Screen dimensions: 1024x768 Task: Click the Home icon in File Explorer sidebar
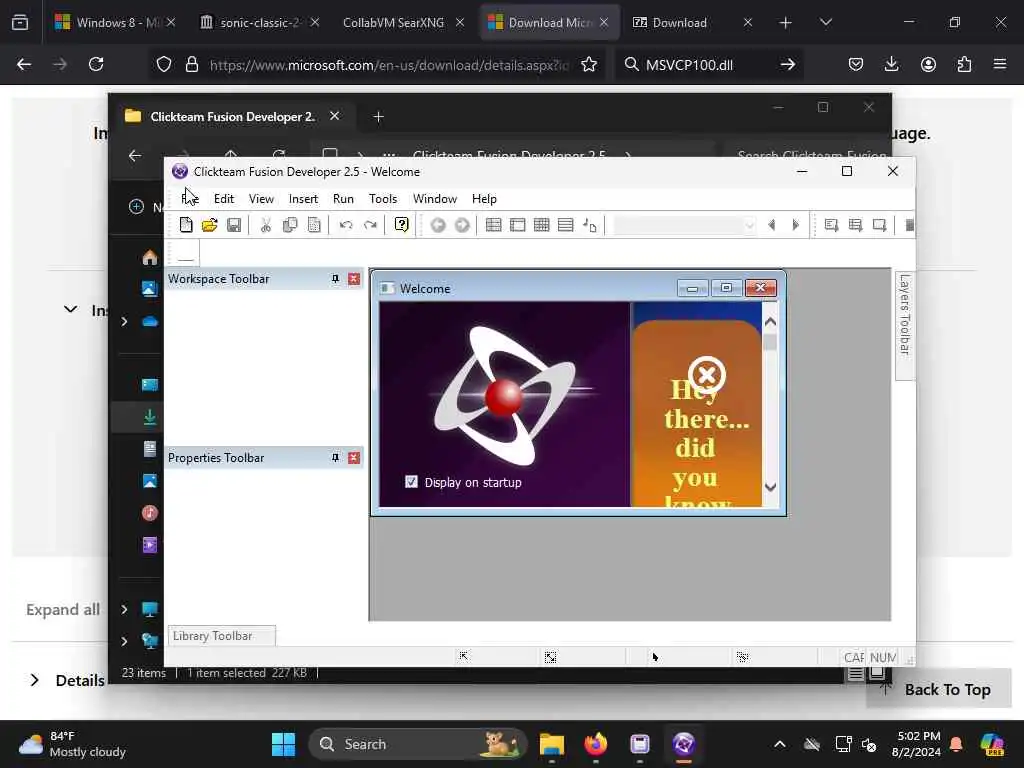coord(150,257)
